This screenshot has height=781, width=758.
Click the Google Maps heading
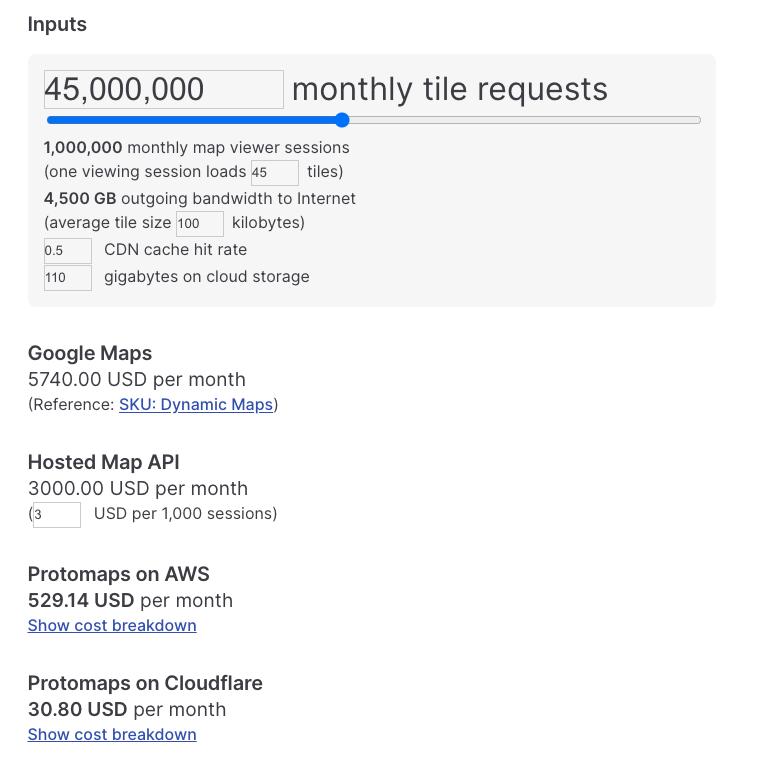[x=90, y=353]
